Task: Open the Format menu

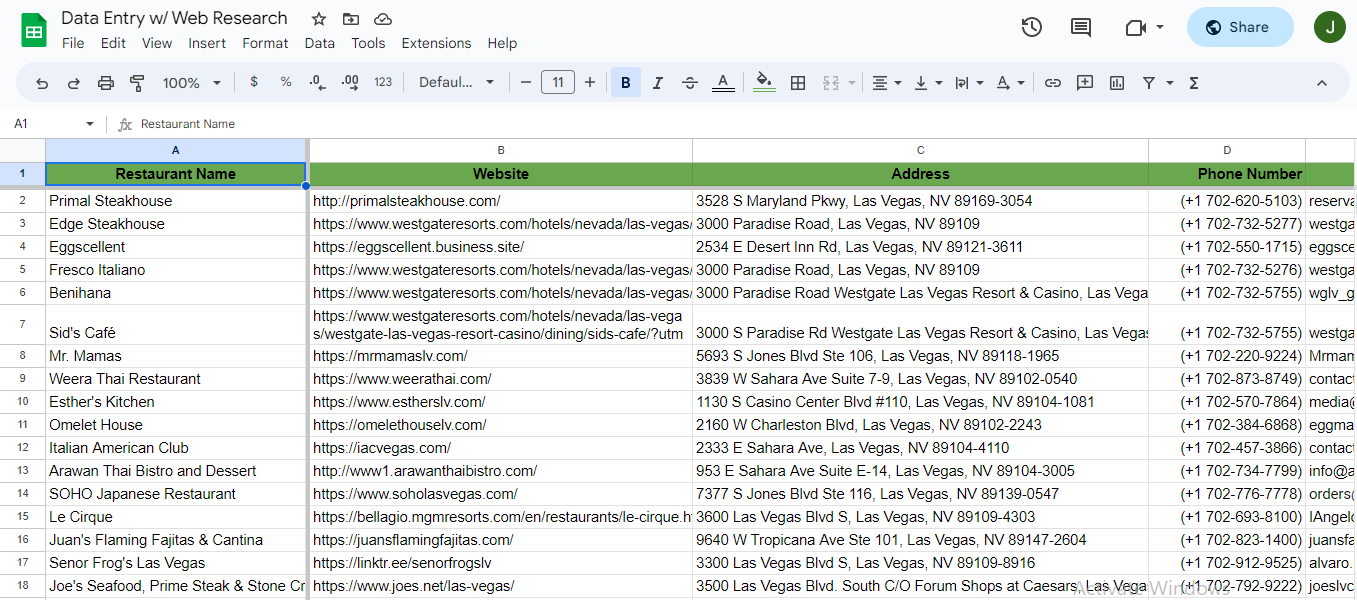Action: tap(265, 43)
